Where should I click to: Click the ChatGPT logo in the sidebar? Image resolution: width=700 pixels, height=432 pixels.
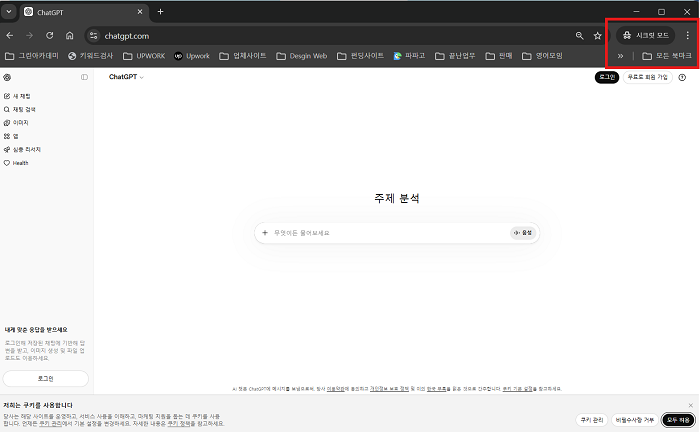click(x=7, y=77)
